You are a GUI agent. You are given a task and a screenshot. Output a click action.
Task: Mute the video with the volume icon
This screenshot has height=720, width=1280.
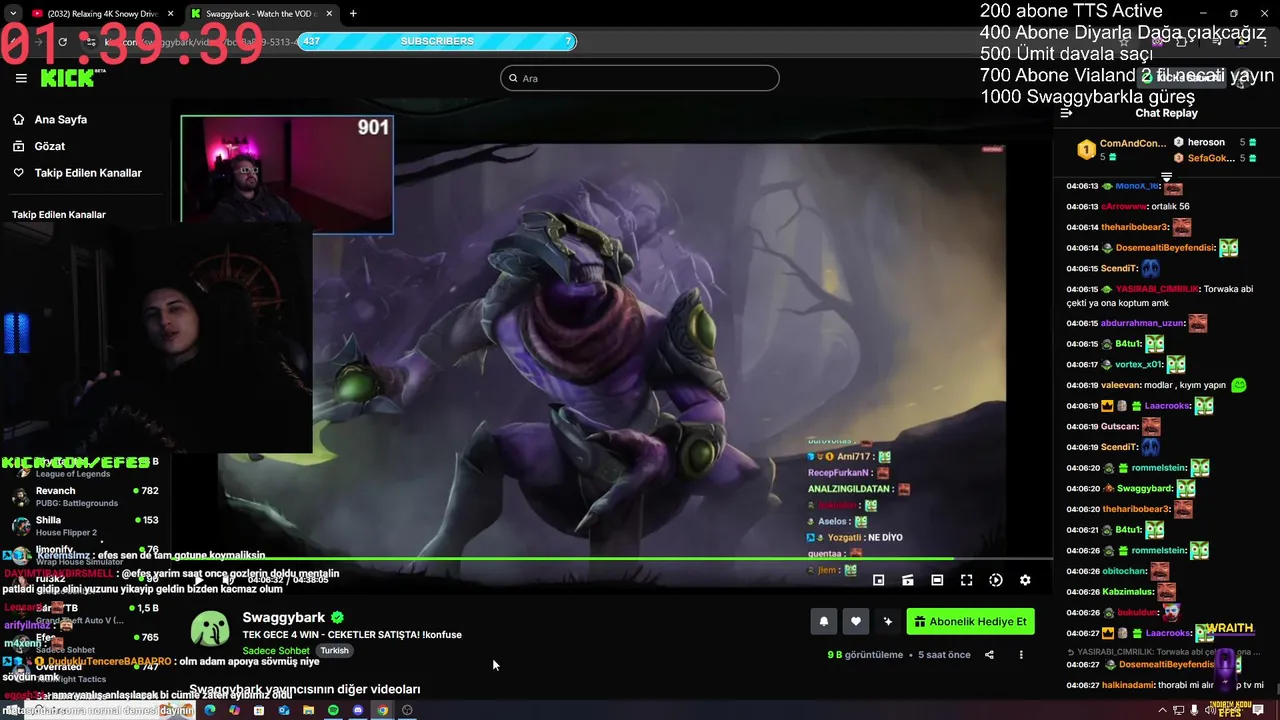point(229,580)
